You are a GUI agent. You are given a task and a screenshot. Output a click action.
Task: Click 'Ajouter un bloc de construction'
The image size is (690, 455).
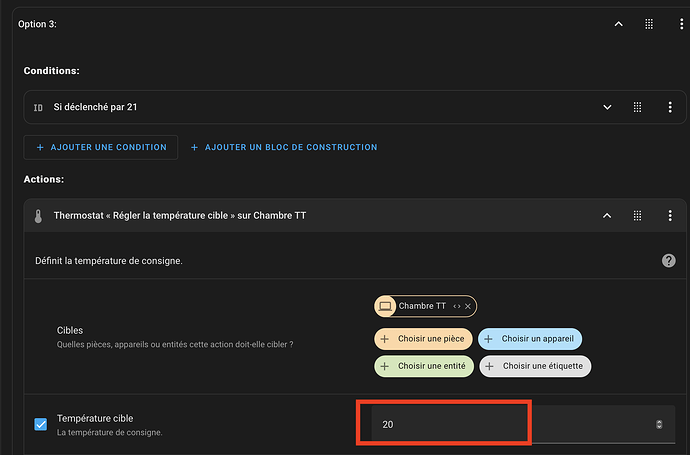click(x=284, y=147)
